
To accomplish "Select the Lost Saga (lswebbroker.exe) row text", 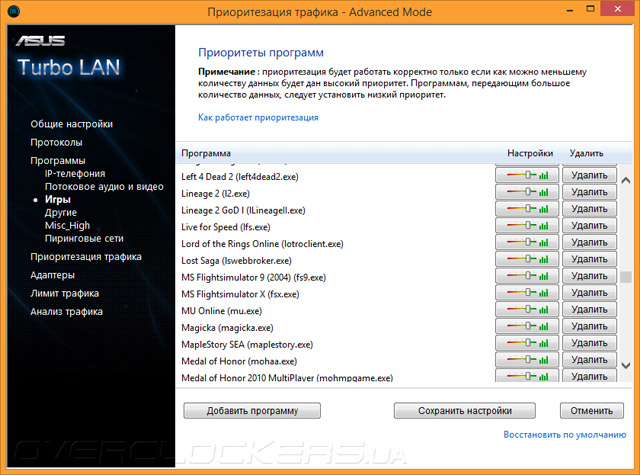I will coord(236,261).
